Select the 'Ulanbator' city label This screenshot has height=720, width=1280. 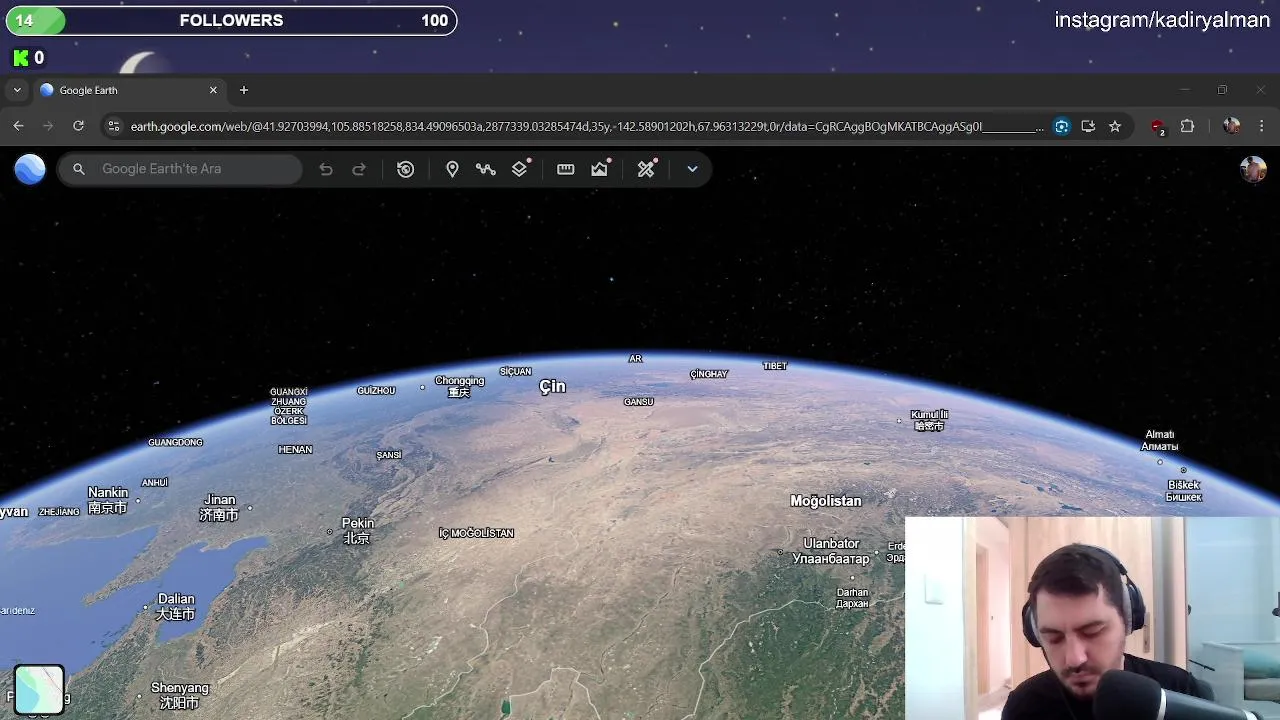[x=831, y=551]
